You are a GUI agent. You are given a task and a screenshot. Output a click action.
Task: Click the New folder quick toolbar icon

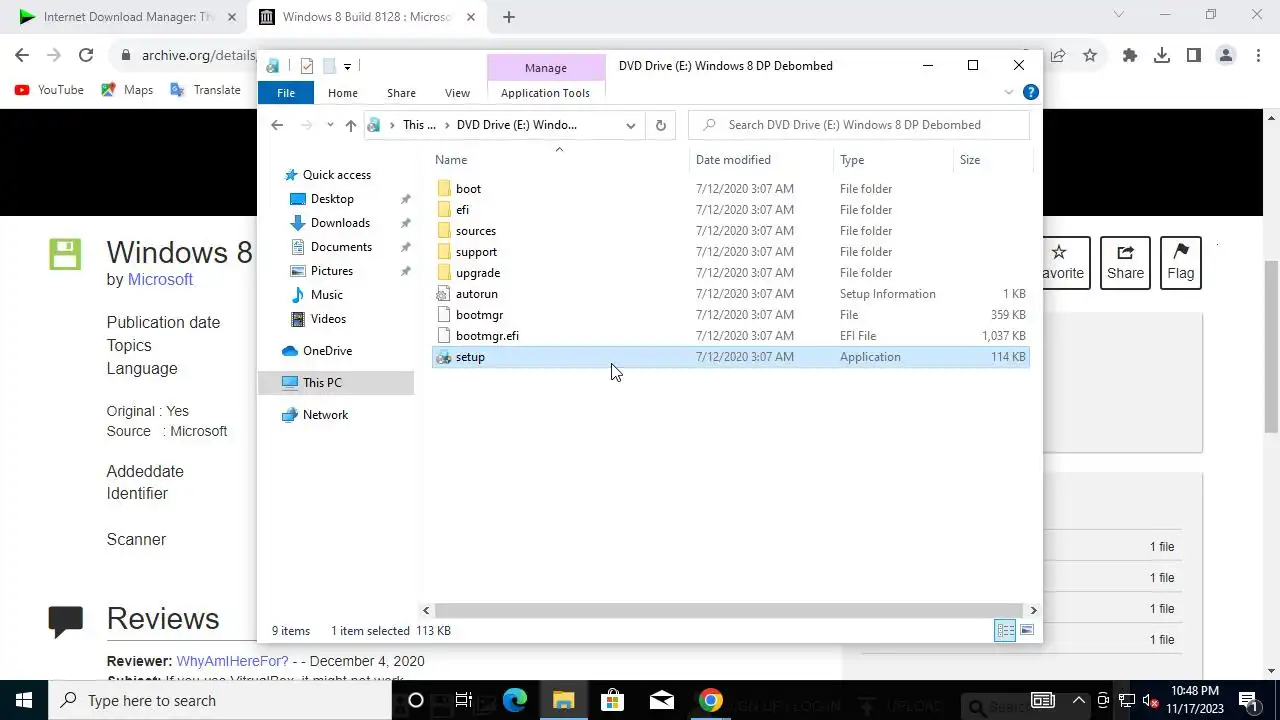click(x=328, y=66)
